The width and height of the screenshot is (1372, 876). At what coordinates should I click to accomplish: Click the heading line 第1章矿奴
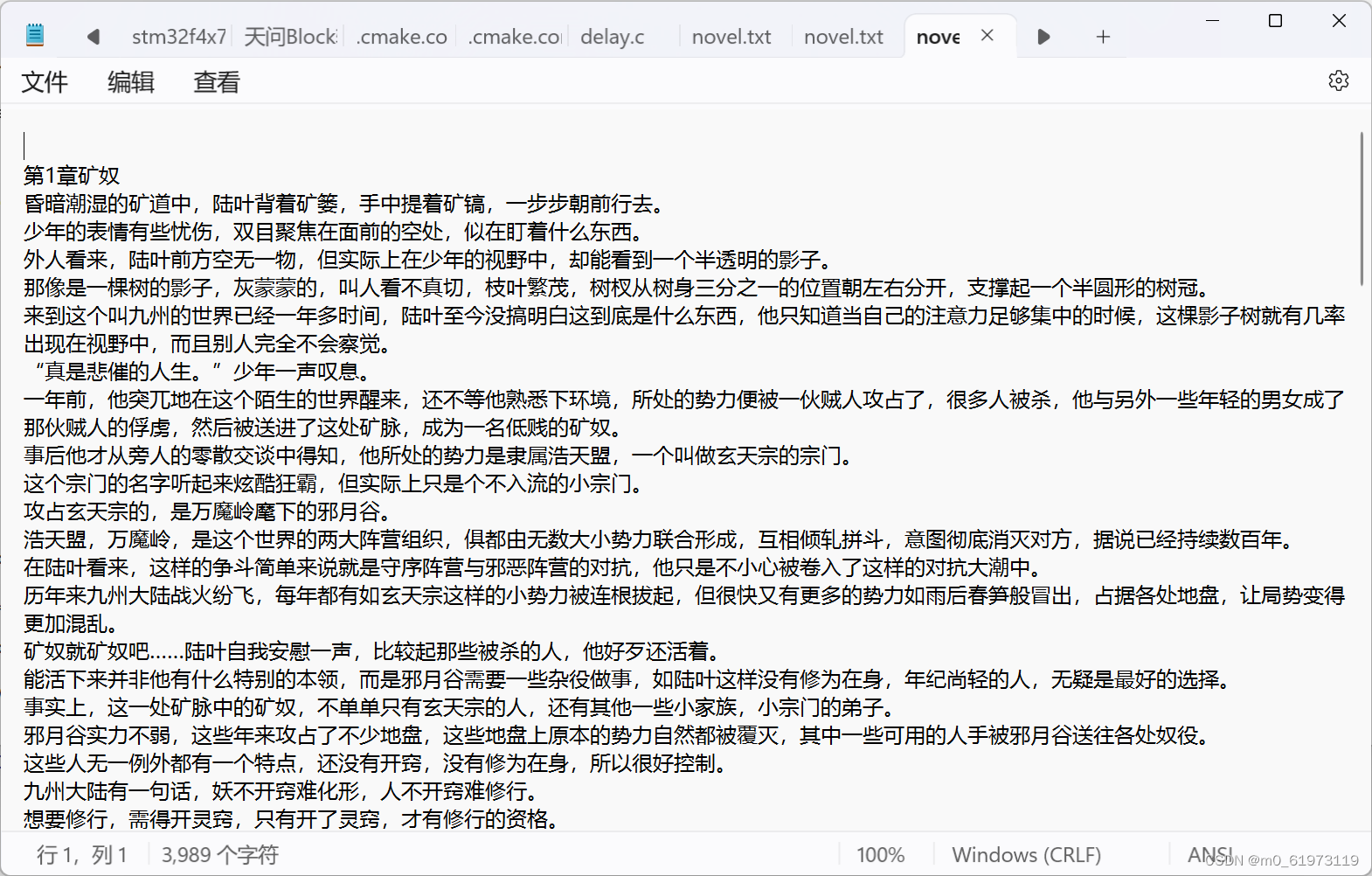coord(72,176)
